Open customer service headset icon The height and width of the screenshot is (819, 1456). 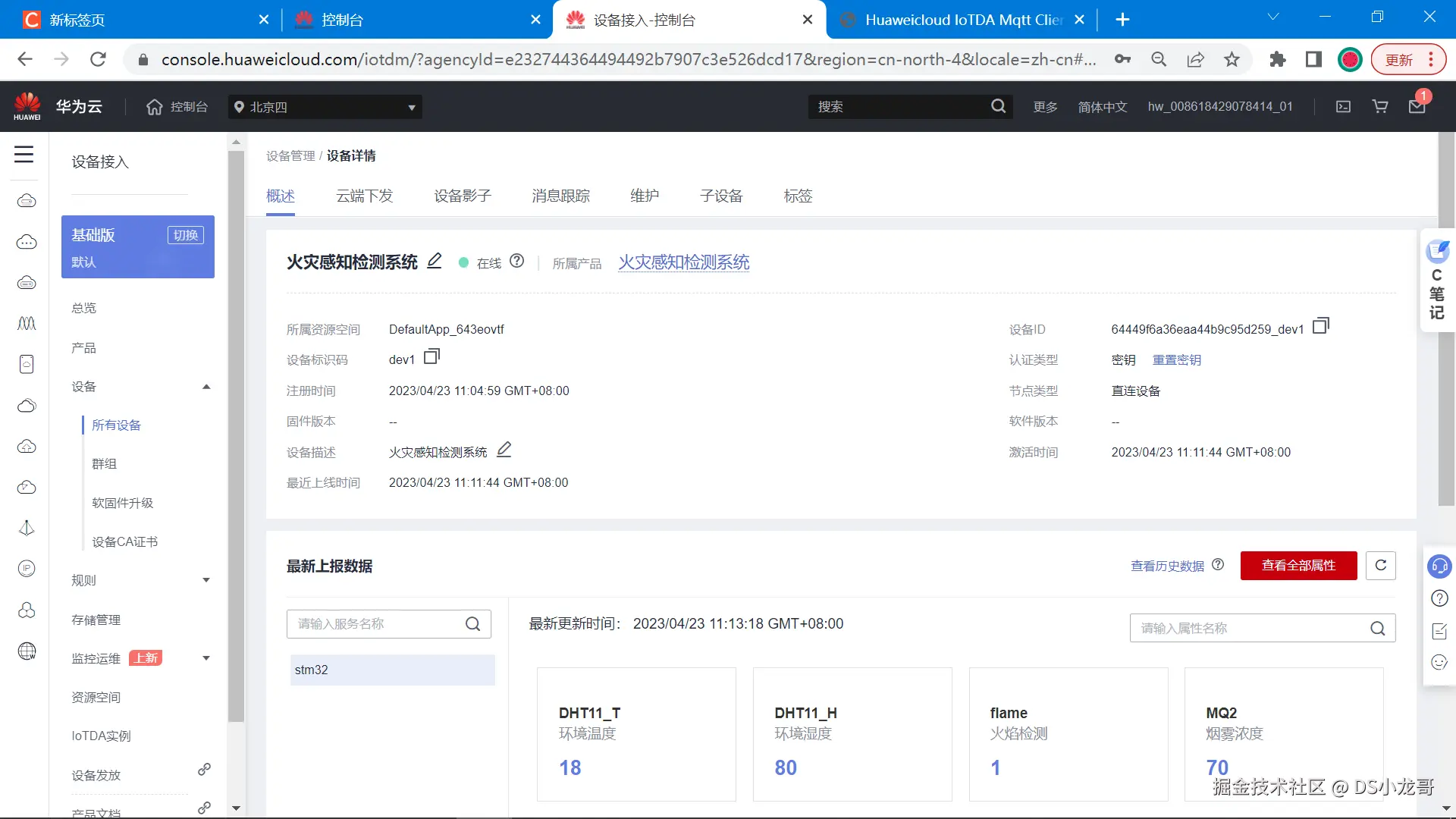tap(1439, 566)
